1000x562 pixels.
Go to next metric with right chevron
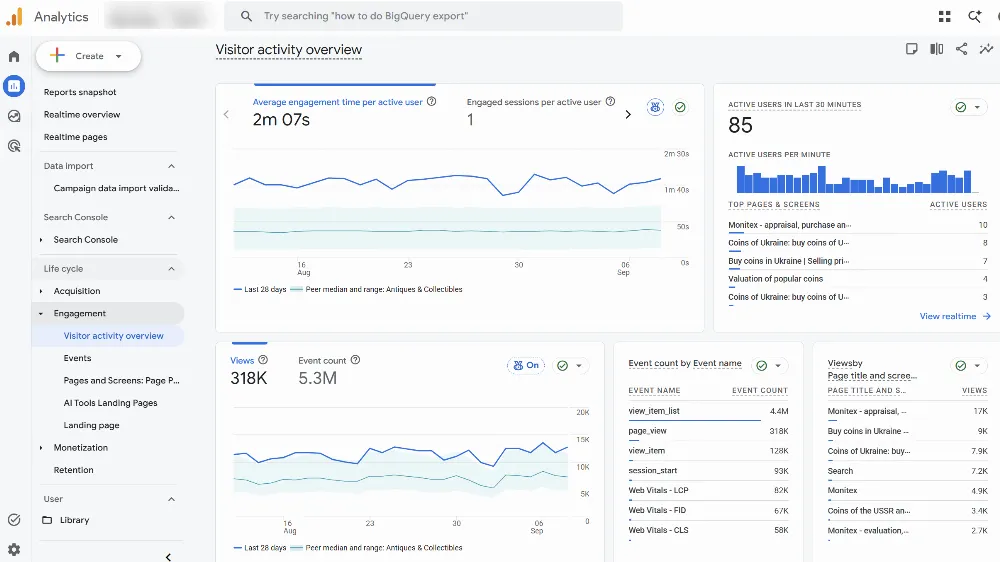(x=628, y=114)
